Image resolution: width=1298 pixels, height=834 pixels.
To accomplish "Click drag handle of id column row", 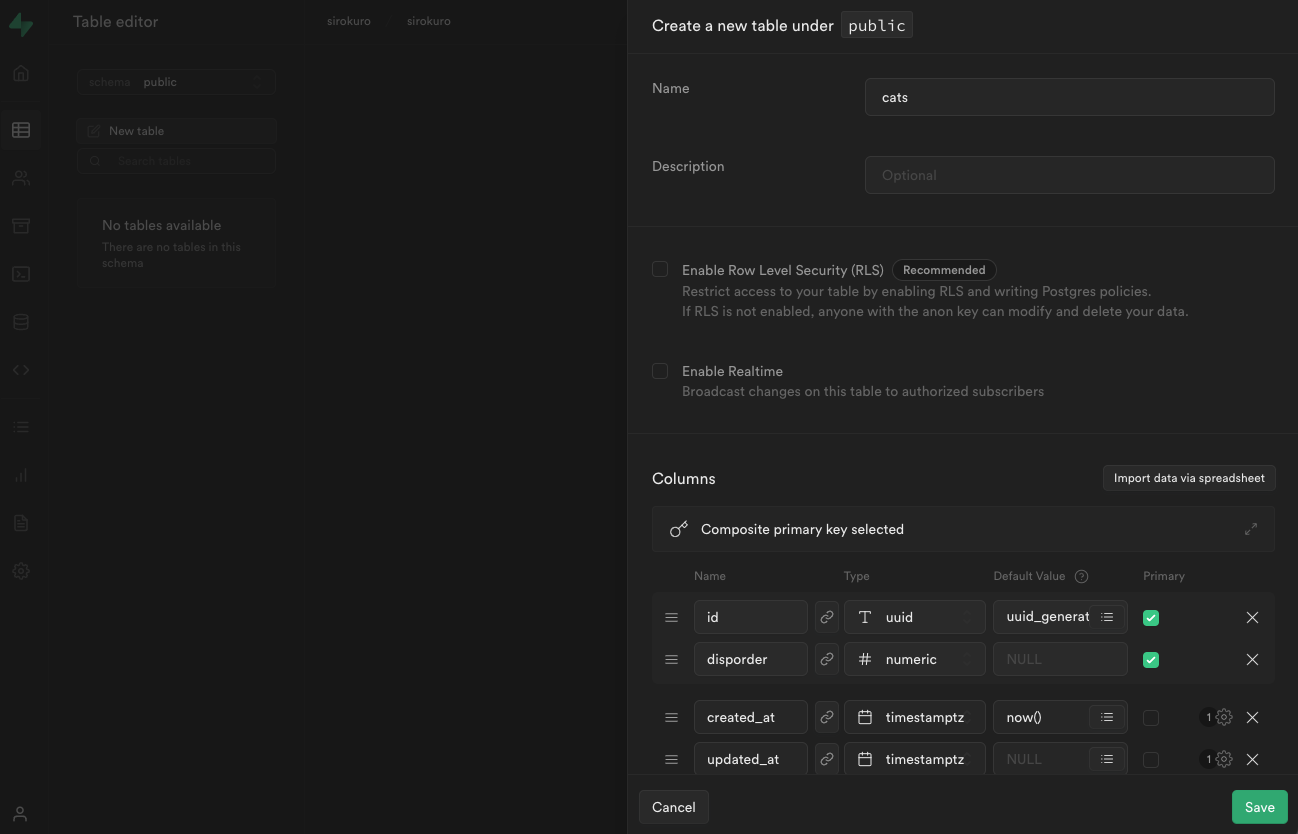I will click(672, 617).
